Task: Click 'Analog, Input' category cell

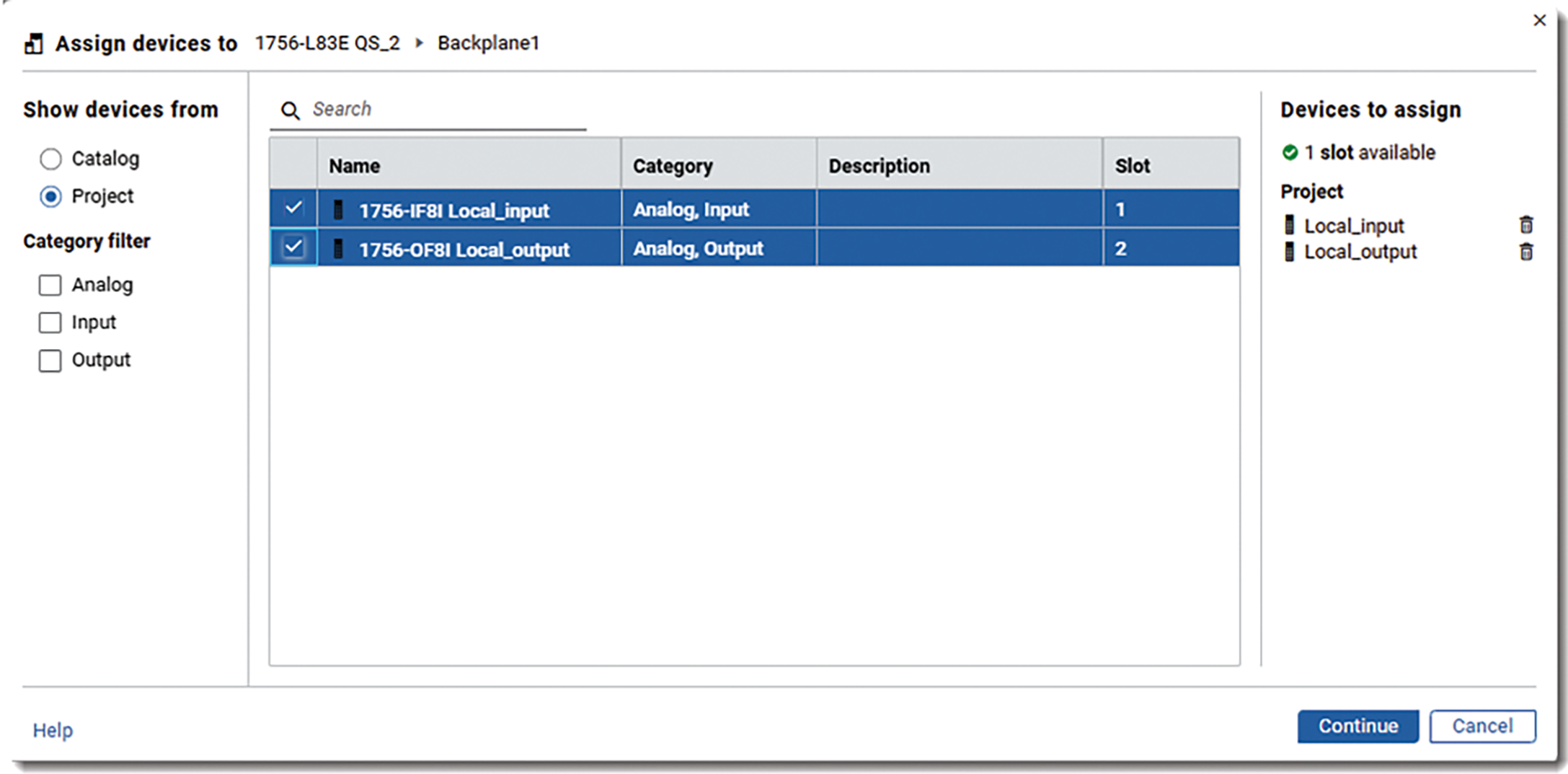Action: tap(719, 210)
